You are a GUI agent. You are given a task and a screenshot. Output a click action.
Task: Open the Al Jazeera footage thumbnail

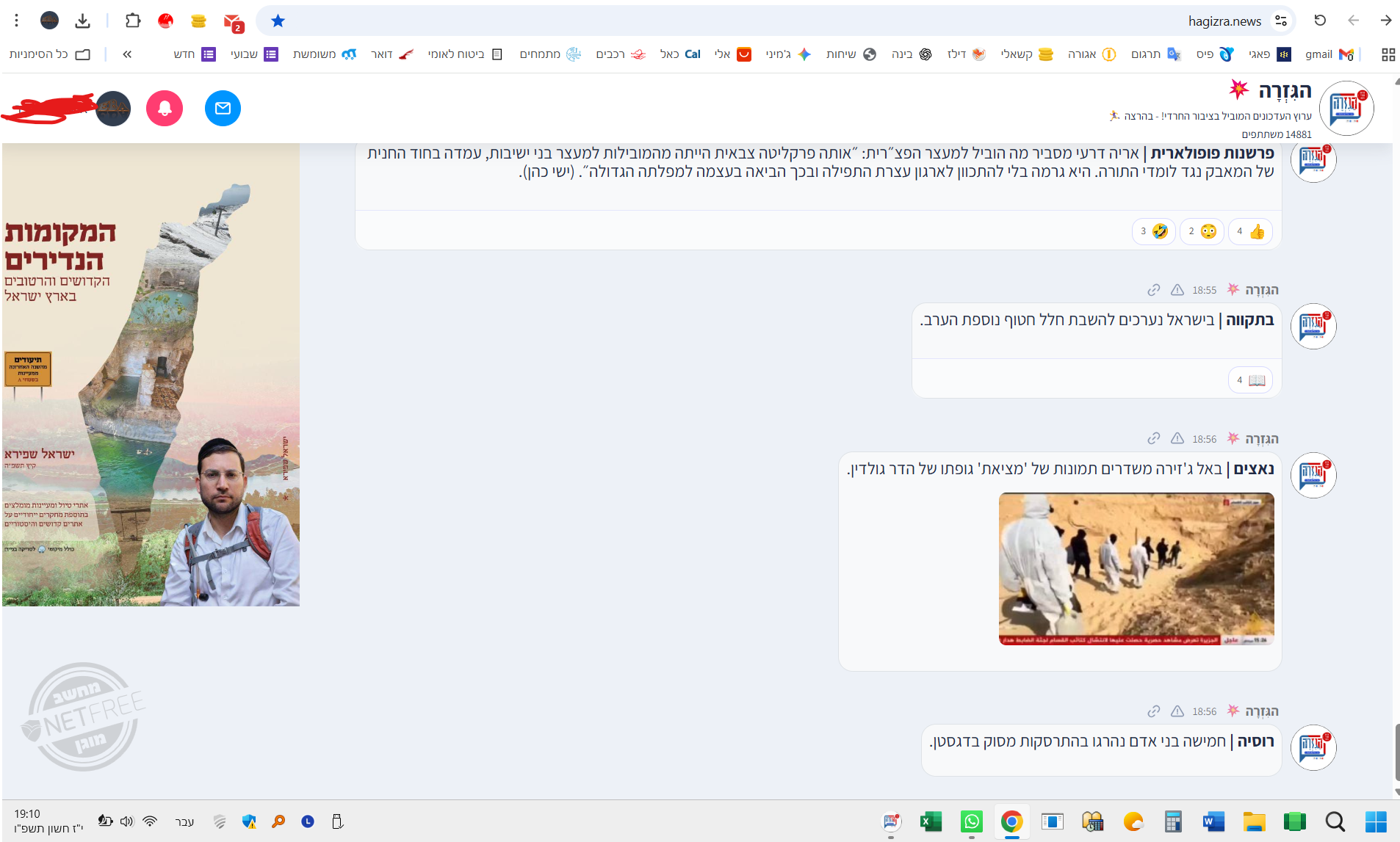tap(1136, 569)
